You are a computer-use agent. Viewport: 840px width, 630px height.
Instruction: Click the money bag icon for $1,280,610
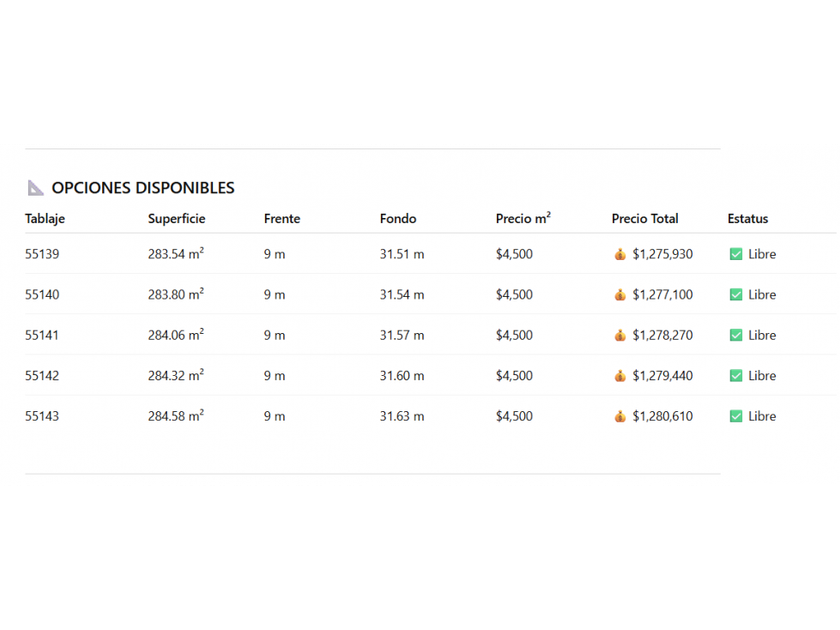tap(620, 416)
